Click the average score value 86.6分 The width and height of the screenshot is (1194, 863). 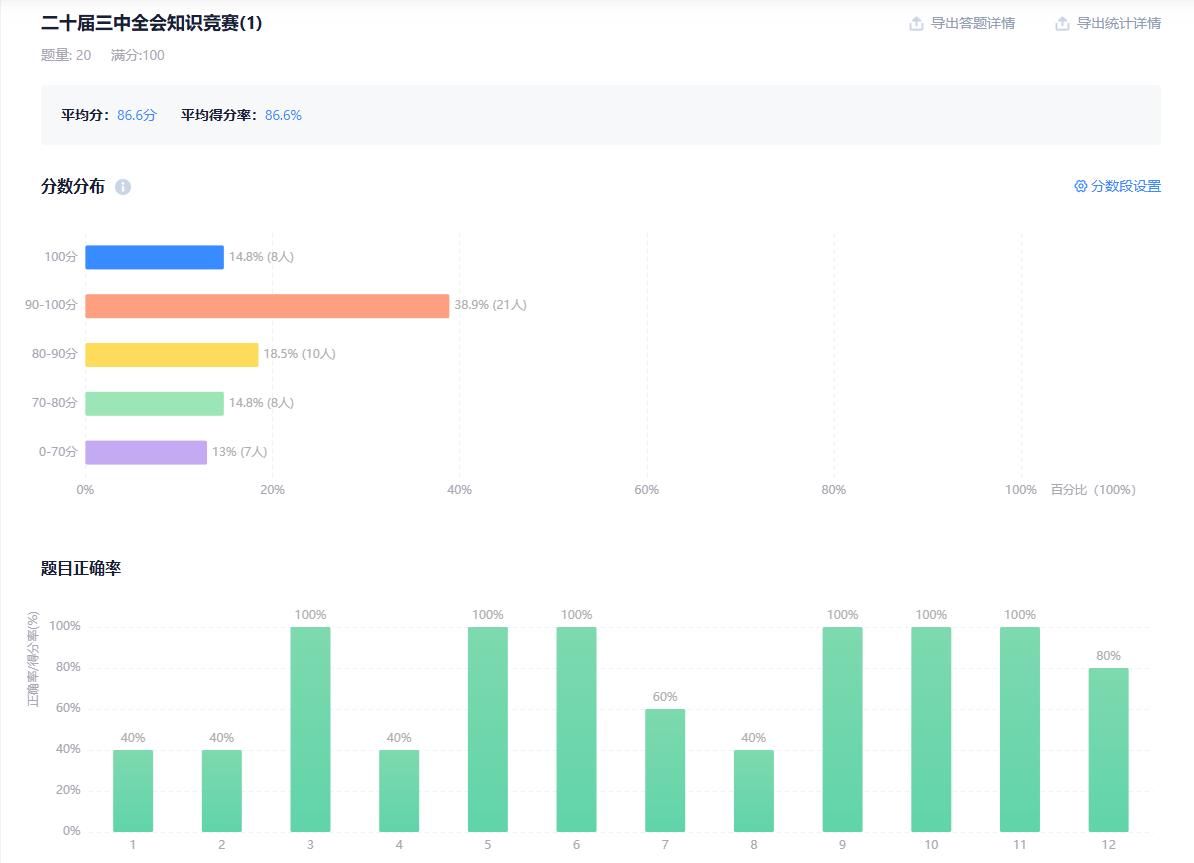137,115
